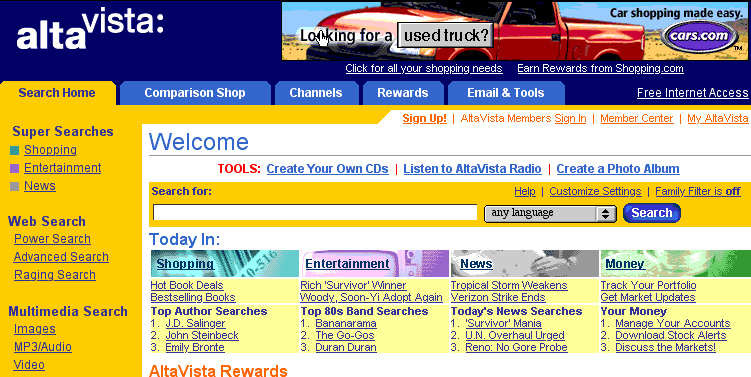Open My AltaVista link
This screenshot has width=751, height=377.
coord(717,118)
